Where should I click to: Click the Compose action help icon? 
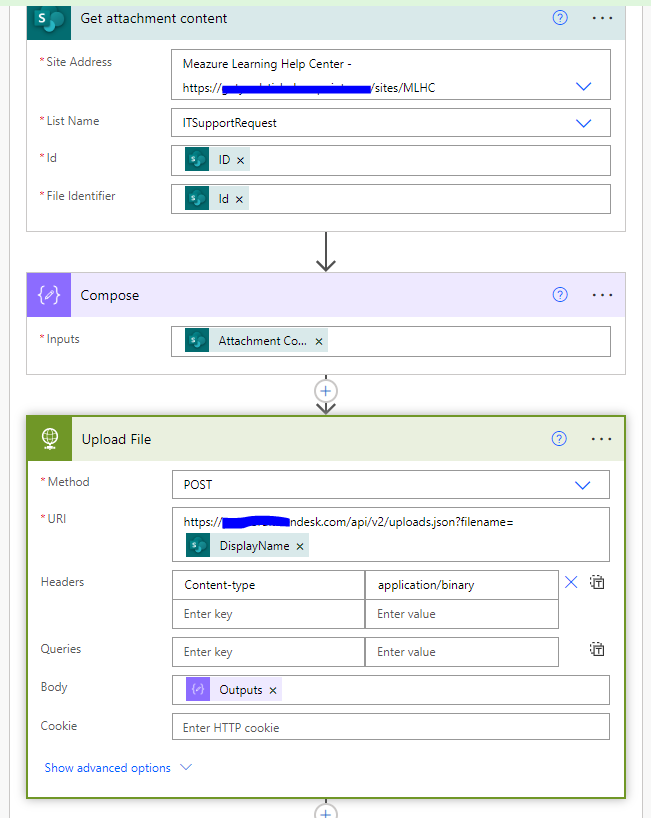pyautogui.click(x=560, y=295)
